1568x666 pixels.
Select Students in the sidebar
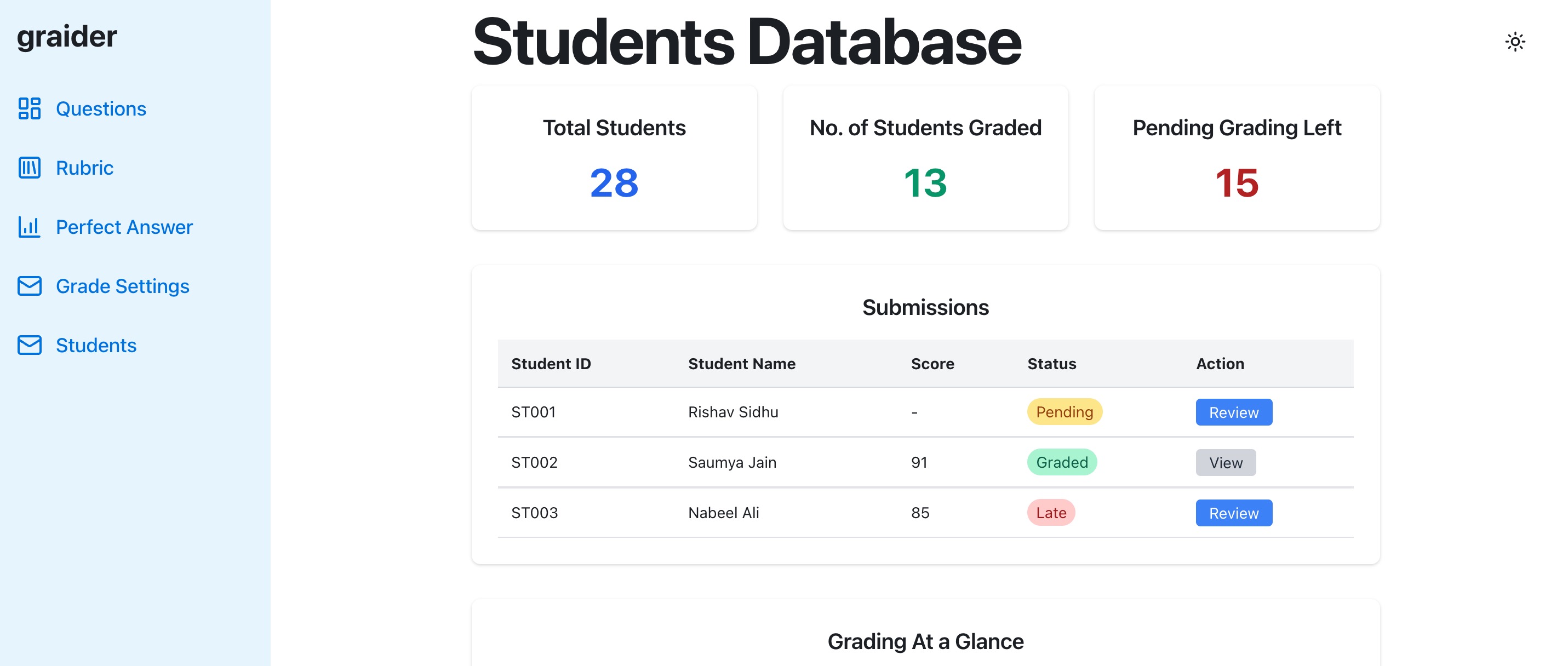pyautogui.click(x=96, y=345)
